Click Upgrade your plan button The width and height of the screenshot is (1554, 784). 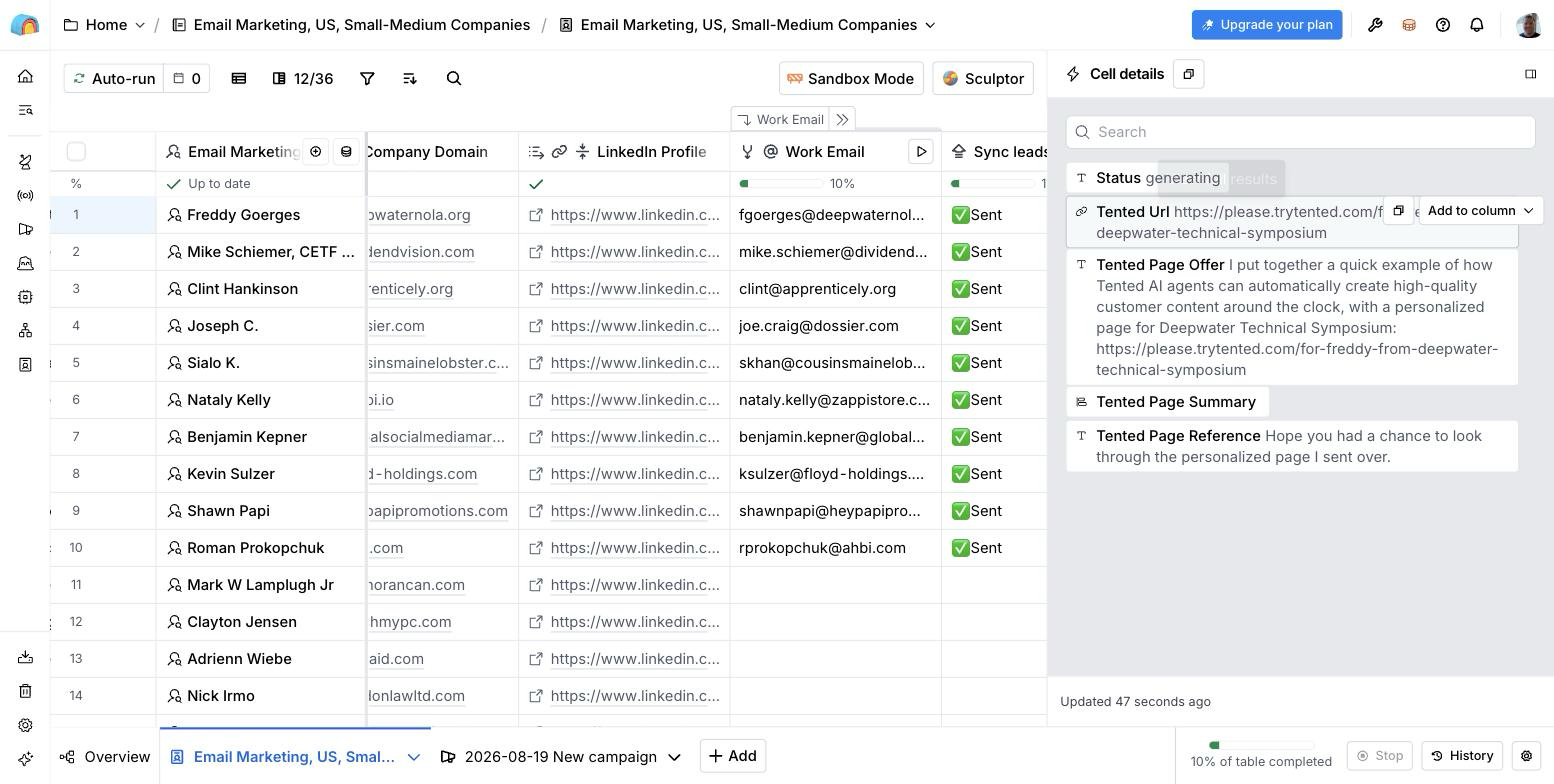1267,25
